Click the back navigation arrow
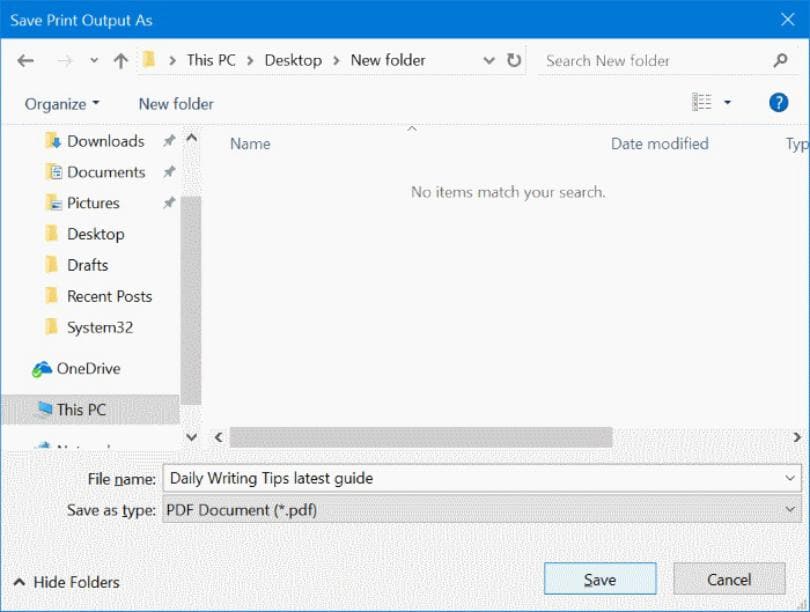 pyautogui.click(x=26, y=60)
